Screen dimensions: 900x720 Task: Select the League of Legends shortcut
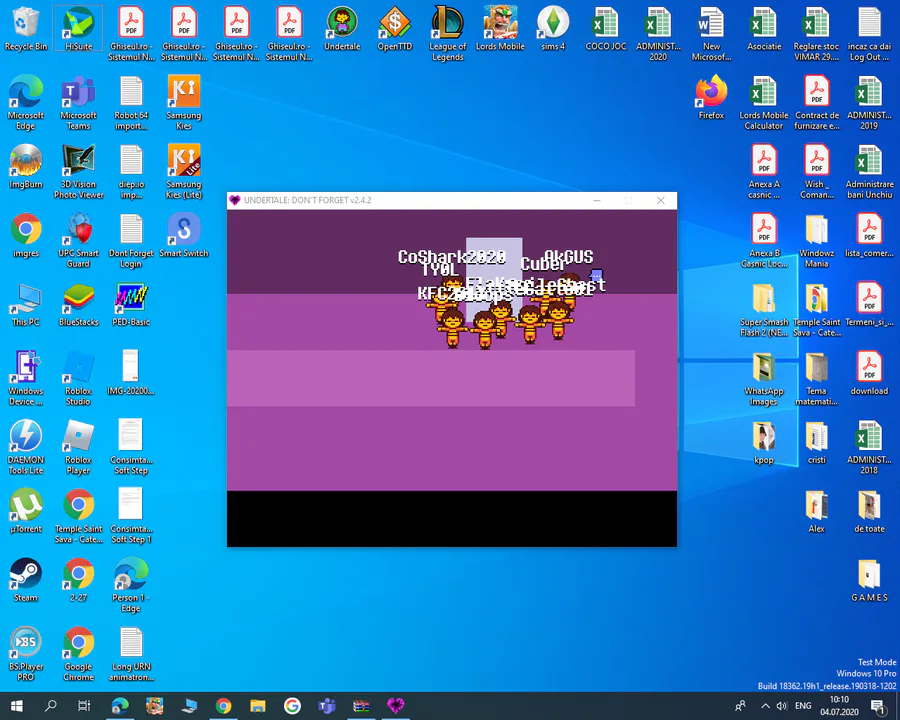[x=448, y=33]
